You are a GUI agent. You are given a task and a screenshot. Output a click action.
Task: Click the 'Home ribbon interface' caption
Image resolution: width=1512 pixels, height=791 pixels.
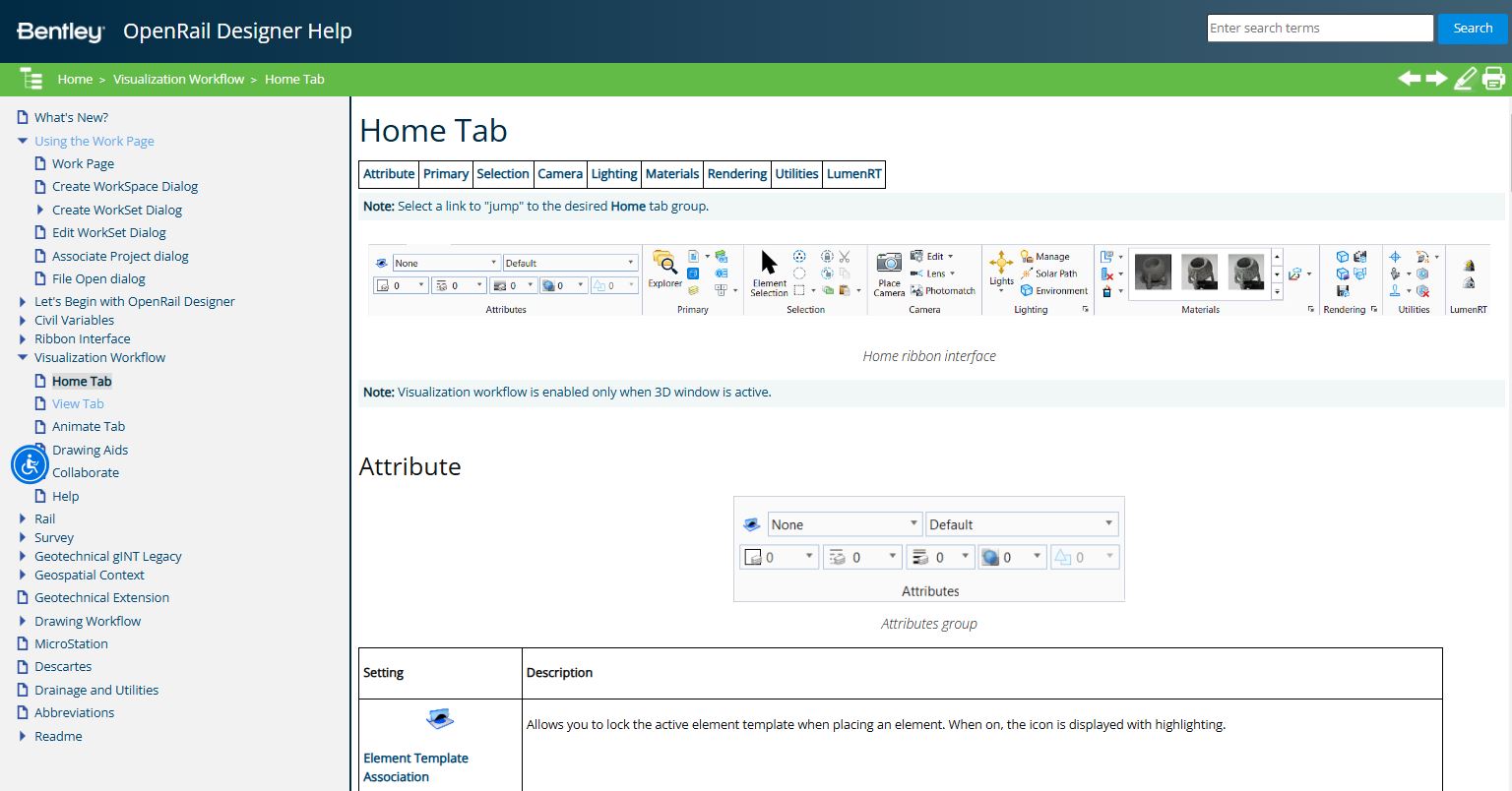(929, 356)
